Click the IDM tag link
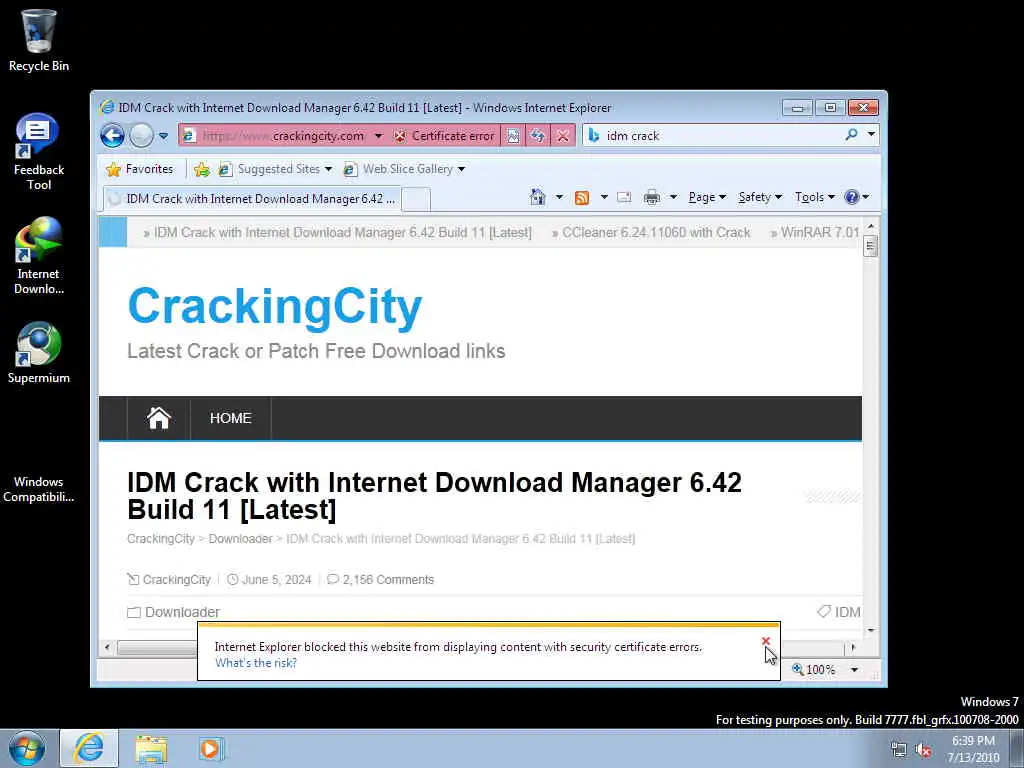 point(847,613)
